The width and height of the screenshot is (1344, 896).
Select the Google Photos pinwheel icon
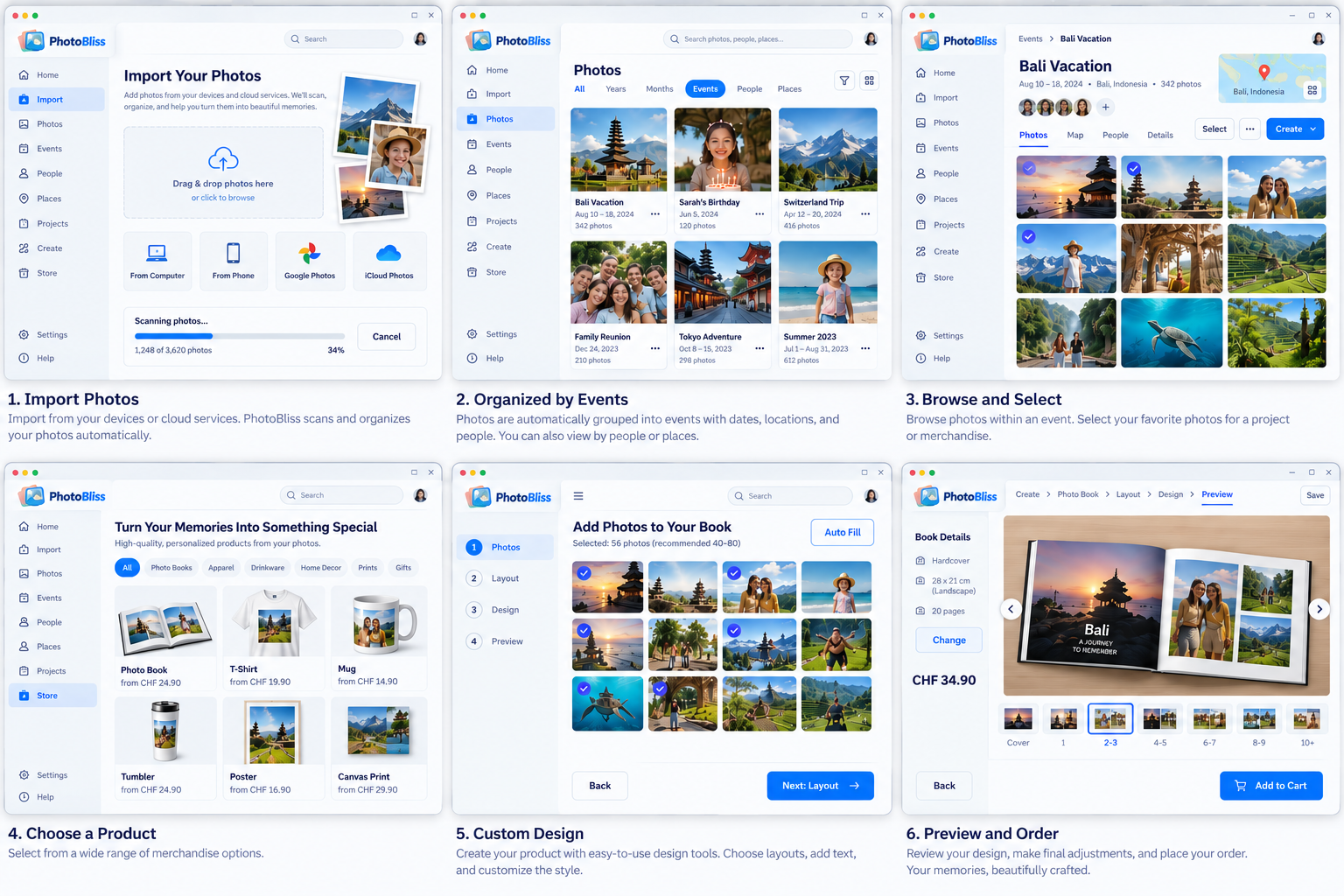310,254
